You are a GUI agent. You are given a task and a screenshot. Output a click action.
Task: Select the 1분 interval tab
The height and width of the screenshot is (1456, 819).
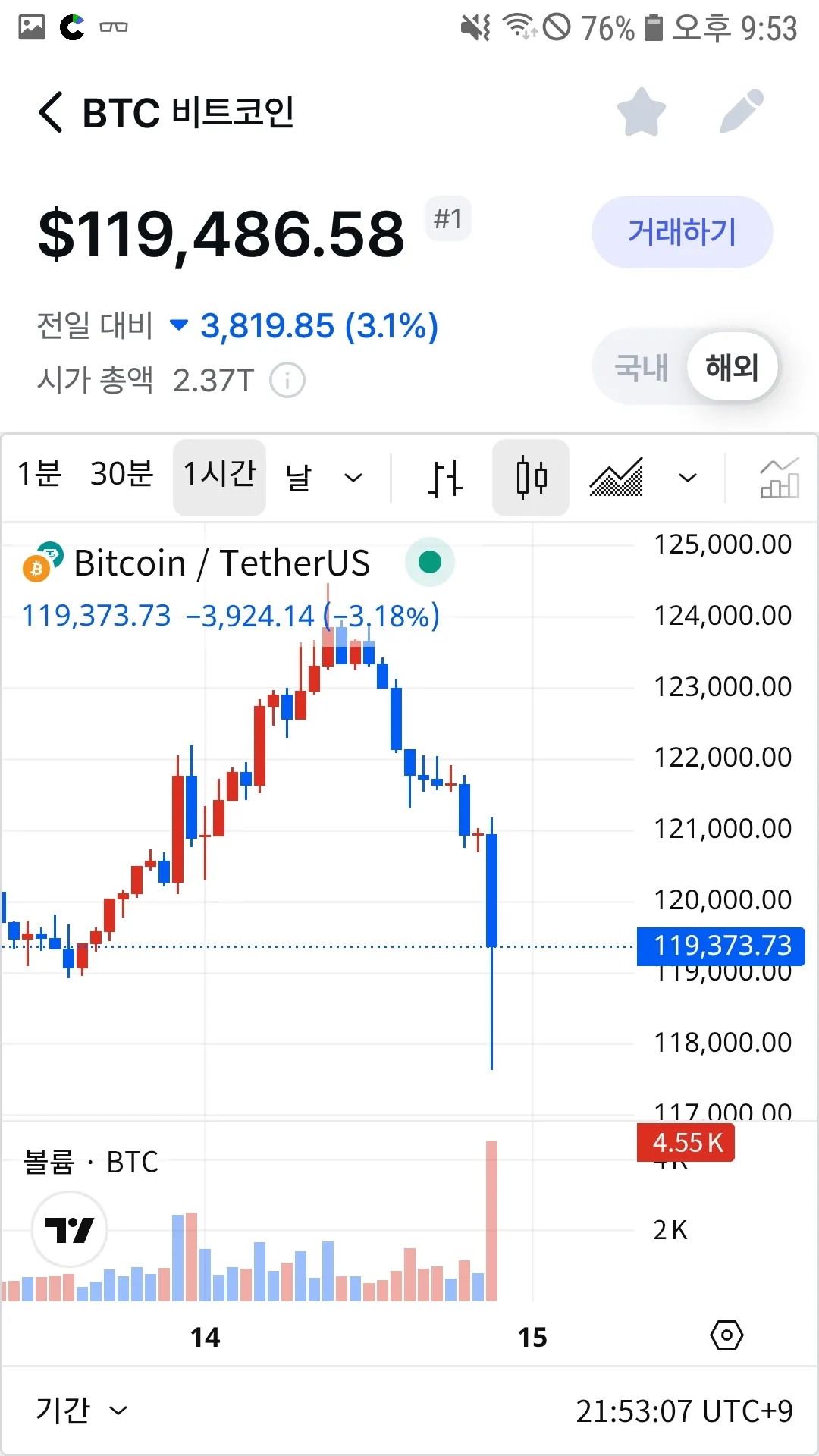pos(39,474)
